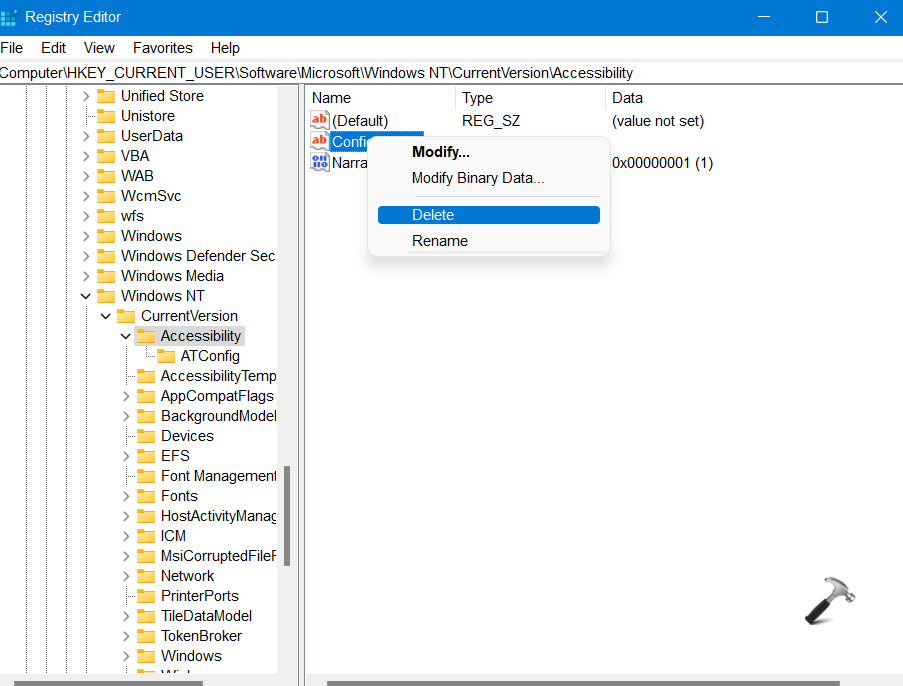Click the TokenBroker folder icon

[x=146, y=636]
